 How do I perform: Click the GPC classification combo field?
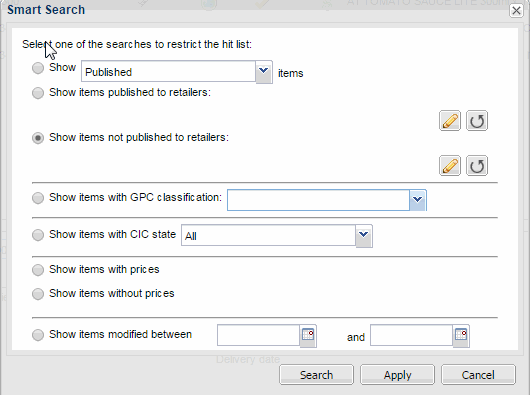pos(318,200)
